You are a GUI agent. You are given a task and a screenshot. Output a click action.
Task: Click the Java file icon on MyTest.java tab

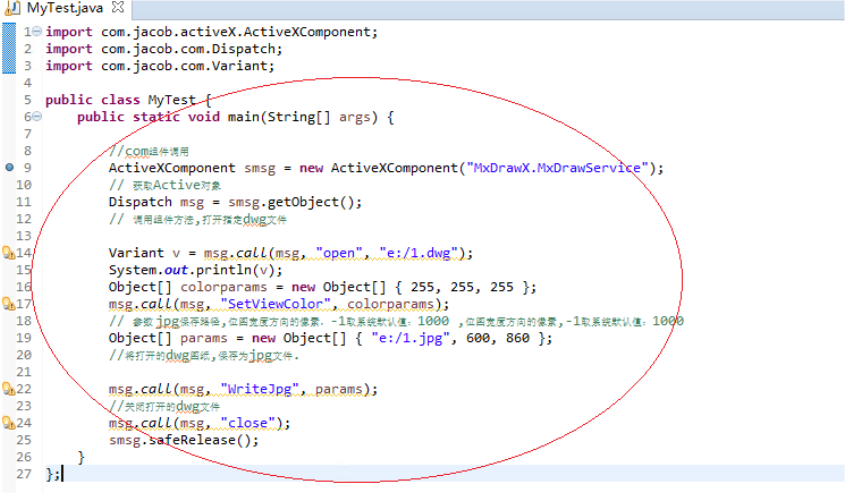coord(14,8)
